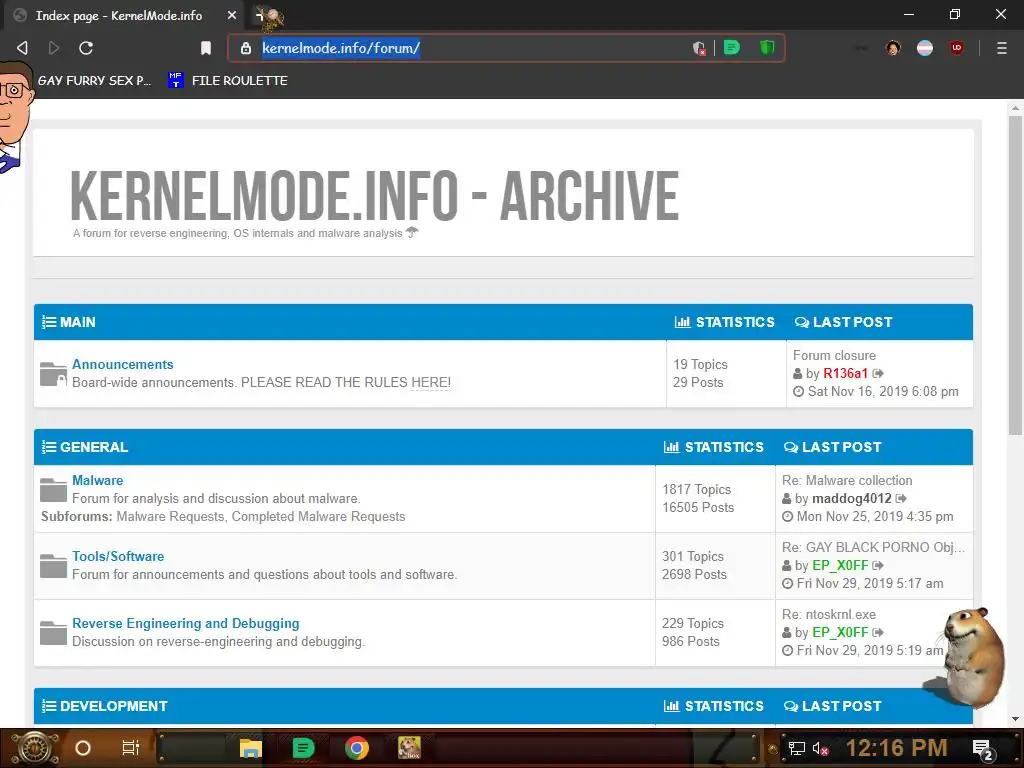Click the folder icon beside Malware
The height and width of the screenshot is (768, 1024).
(53, 490)
